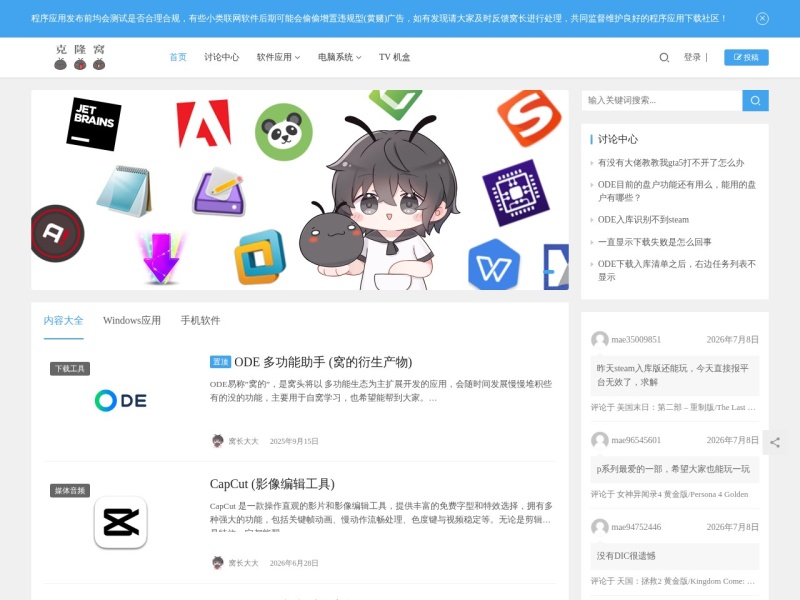Image resolution: width=800 pixels, height=600 pixels.
Task: Close the blue announcement banner
Action: coord(762,19)
